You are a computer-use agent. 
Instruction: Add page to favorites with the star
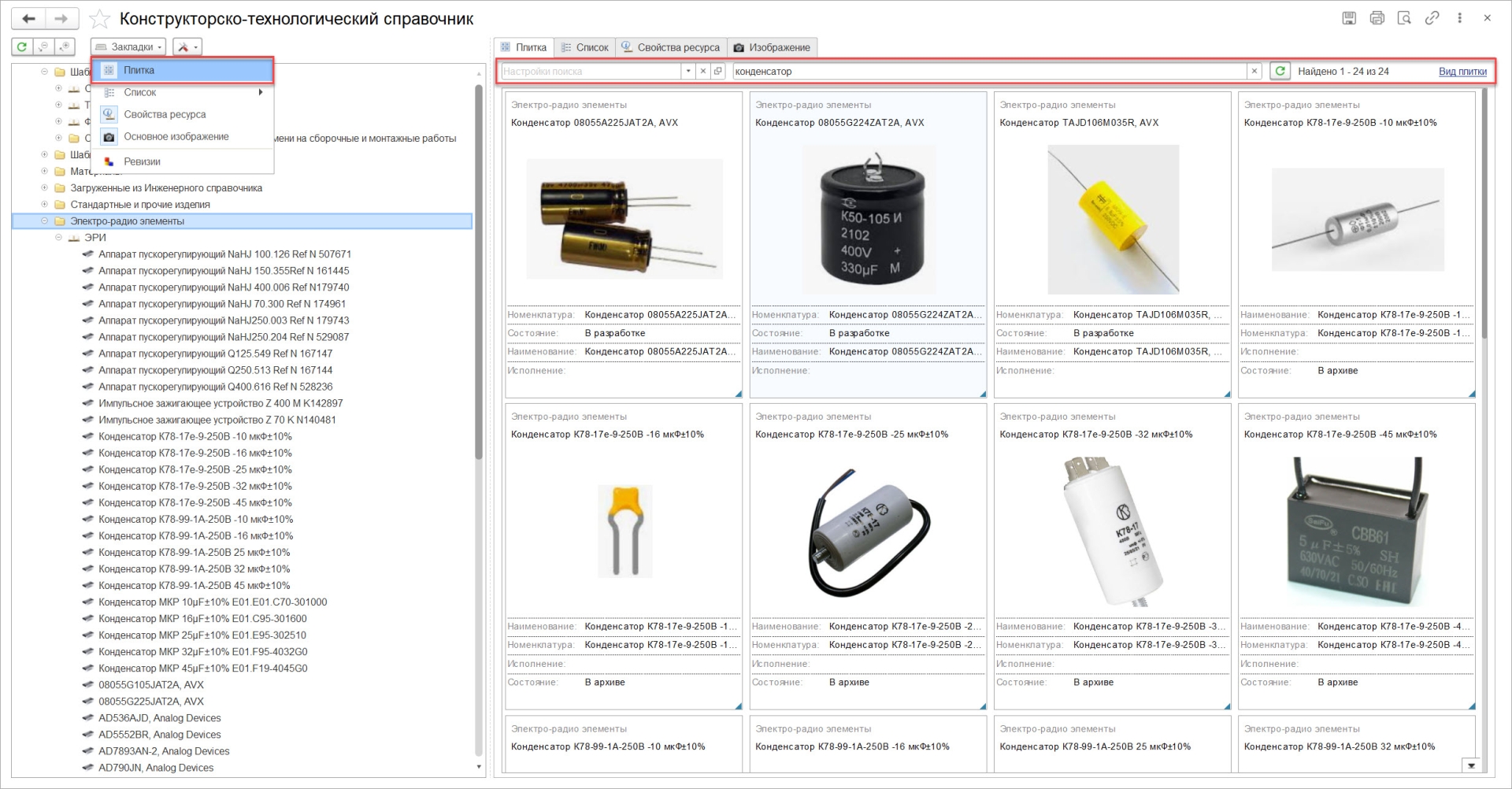(99, 19)
